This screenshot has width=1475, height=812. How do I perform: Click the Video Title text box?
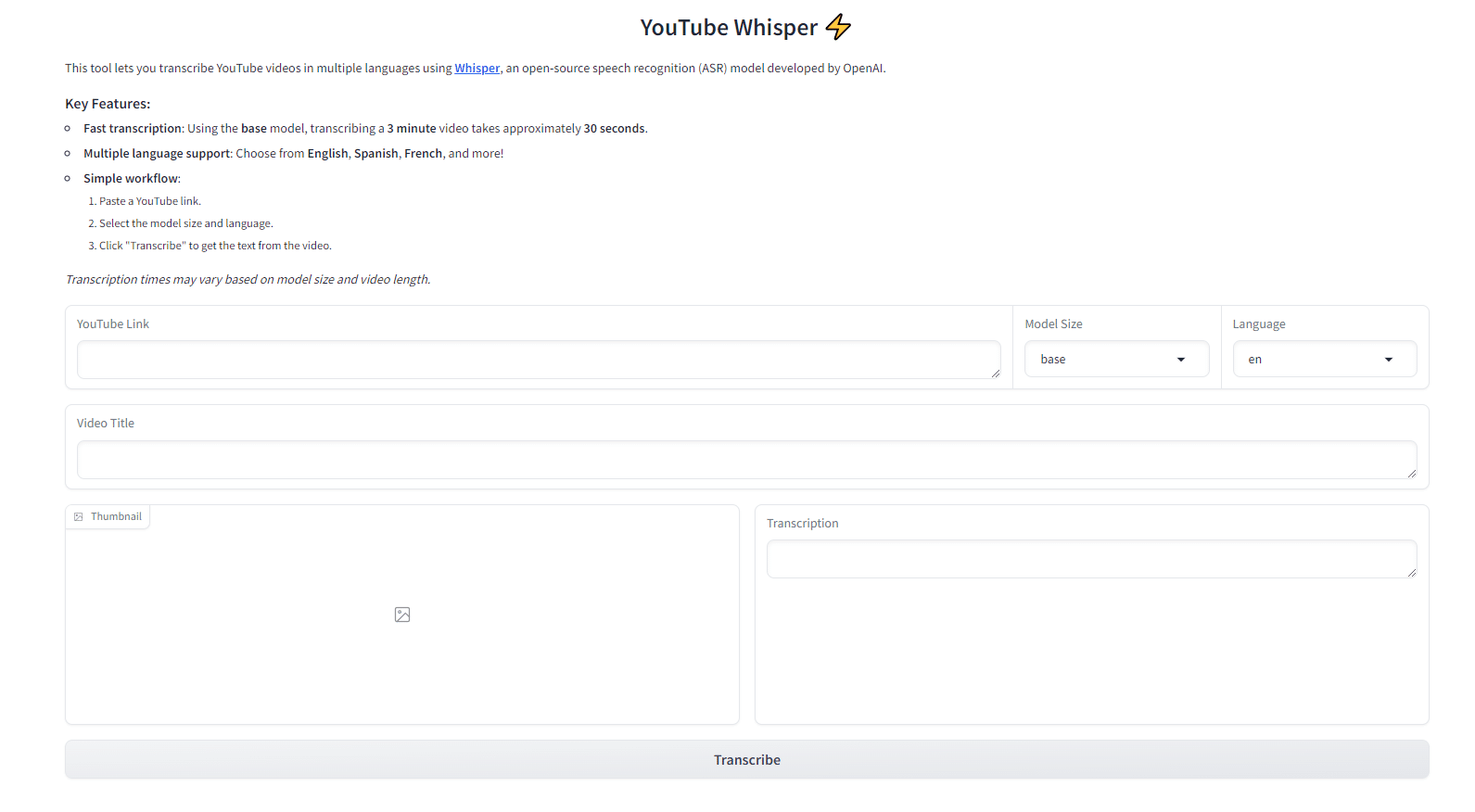746,460
